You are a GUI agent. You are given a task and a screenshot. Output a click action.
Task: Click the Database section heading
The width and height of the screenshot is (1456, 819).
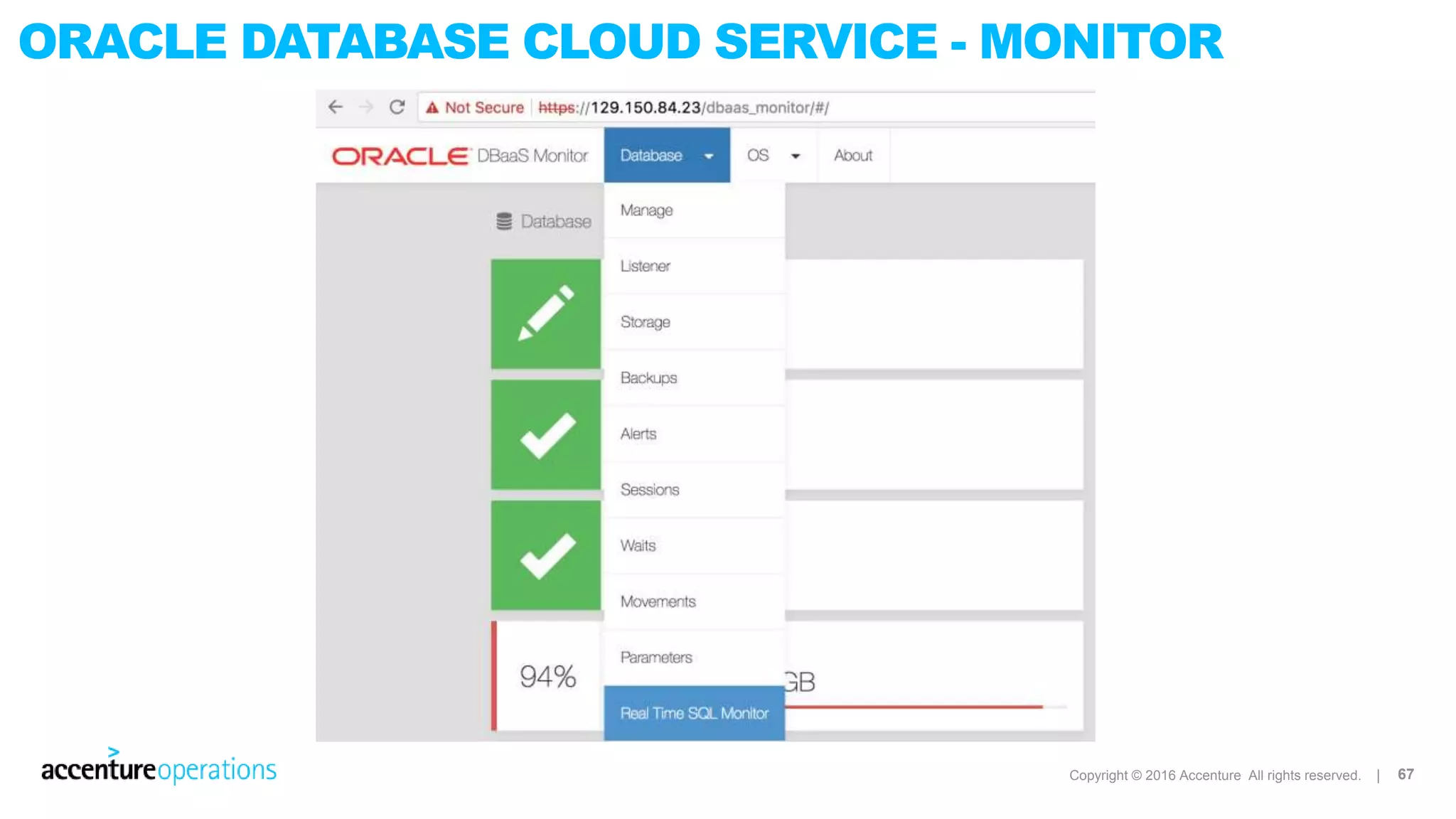(x=556, y=222)
